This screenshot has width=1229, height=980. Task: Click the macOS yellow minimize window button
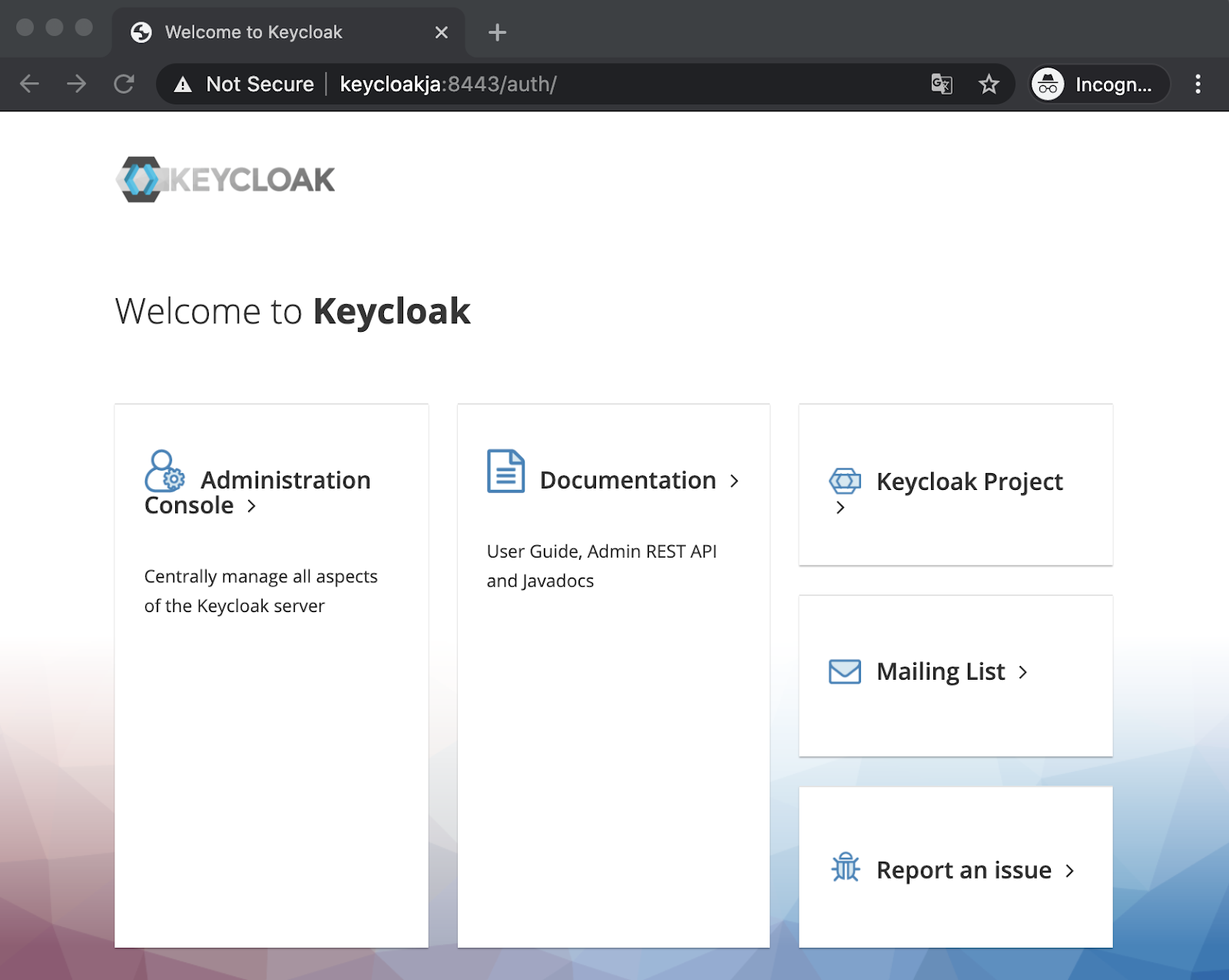54,28
